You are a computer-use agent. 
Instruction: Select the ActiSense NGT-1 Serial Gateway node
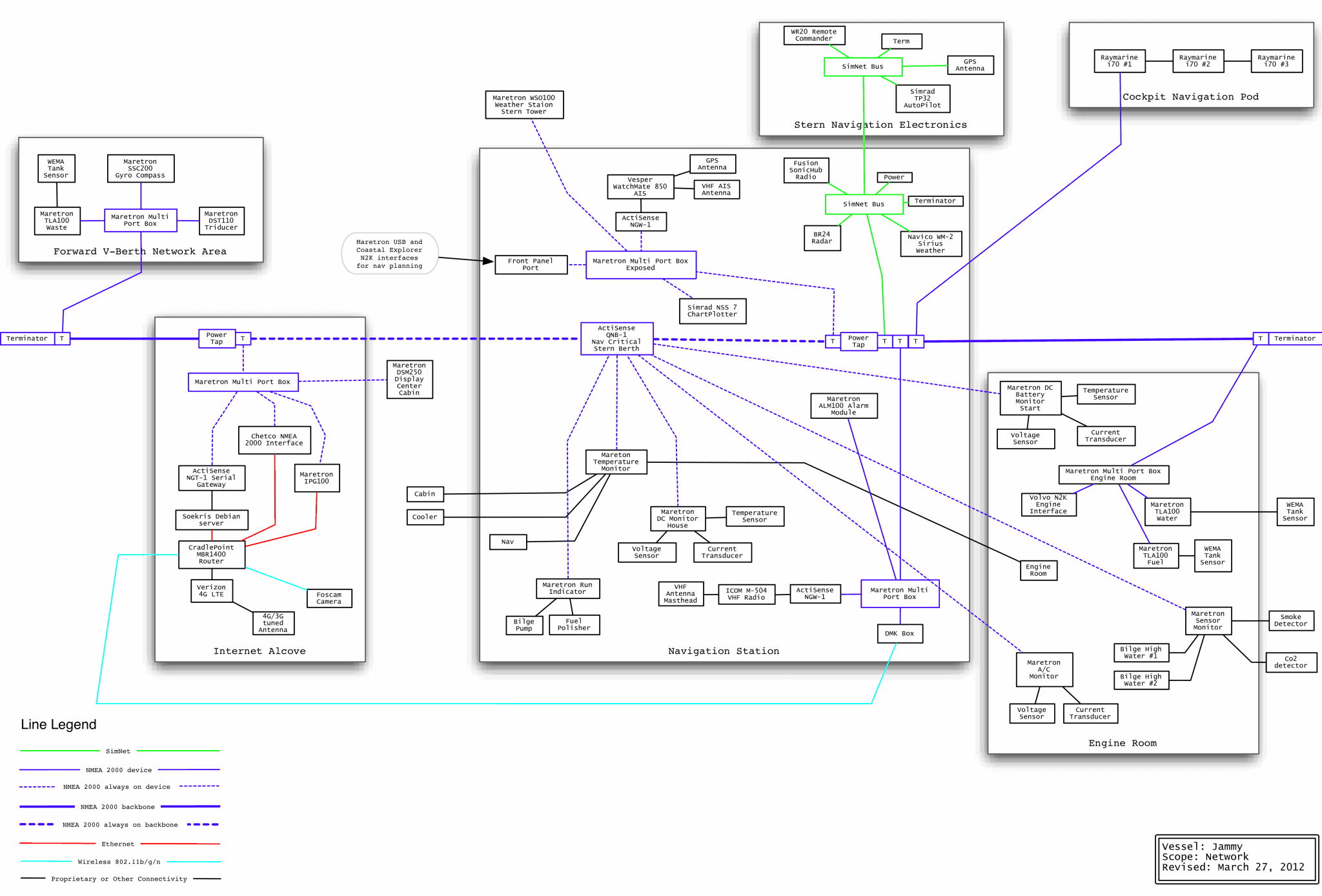(x=212, y=478)
